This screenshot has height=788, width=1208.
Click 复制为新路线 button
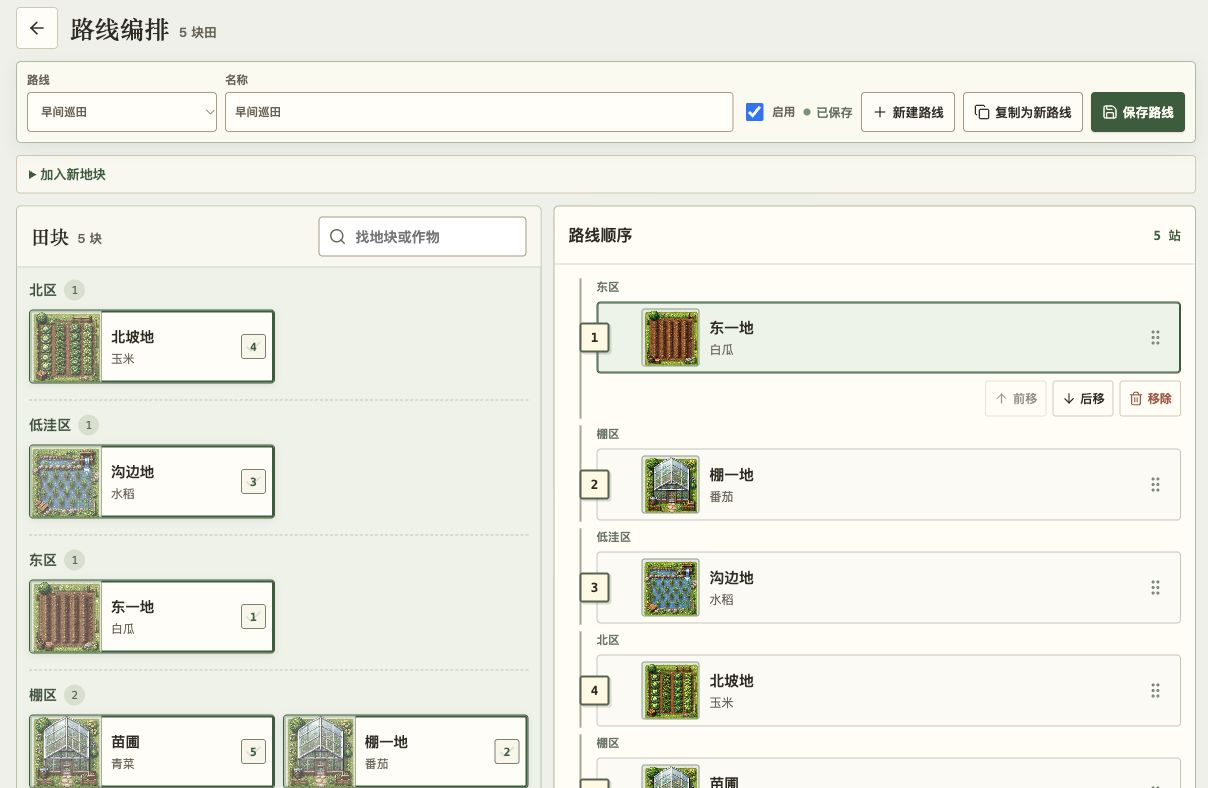tap(1023, 112)
